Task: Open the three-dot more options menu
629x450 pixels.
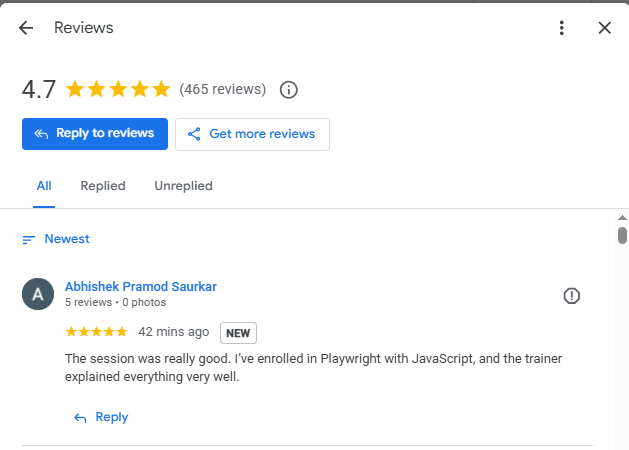Action: (x=562, y=28)
